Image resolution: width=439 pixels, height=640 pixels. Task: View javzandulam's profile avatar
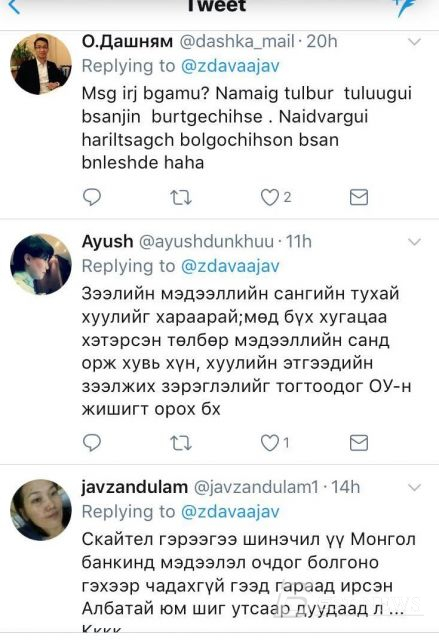point(41,510)
